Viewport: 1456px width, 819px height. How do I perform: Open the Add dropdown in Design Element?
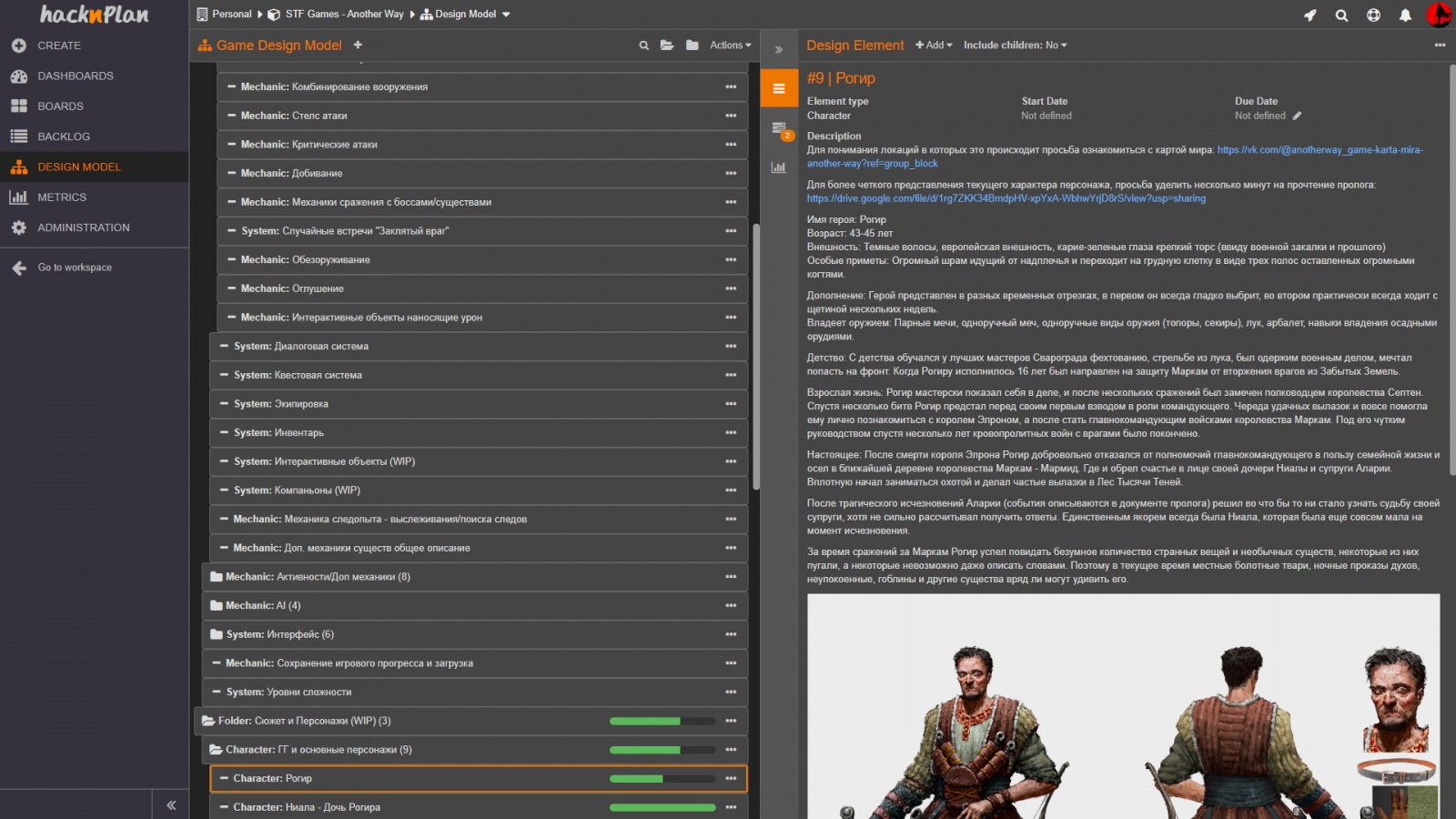point(934,45)
